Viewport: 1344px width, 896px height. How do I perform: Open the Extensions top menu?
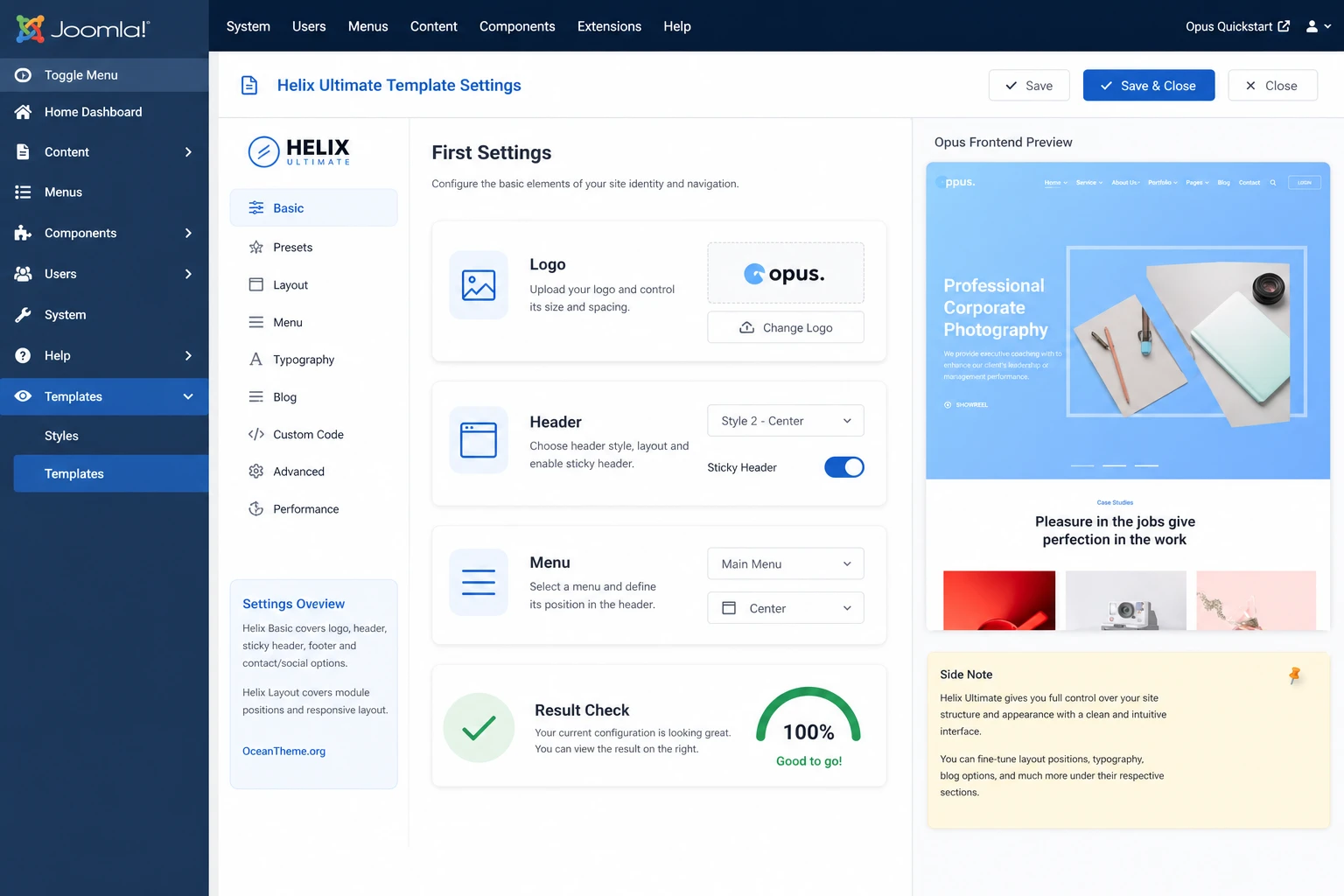click(x=610, y=26)
